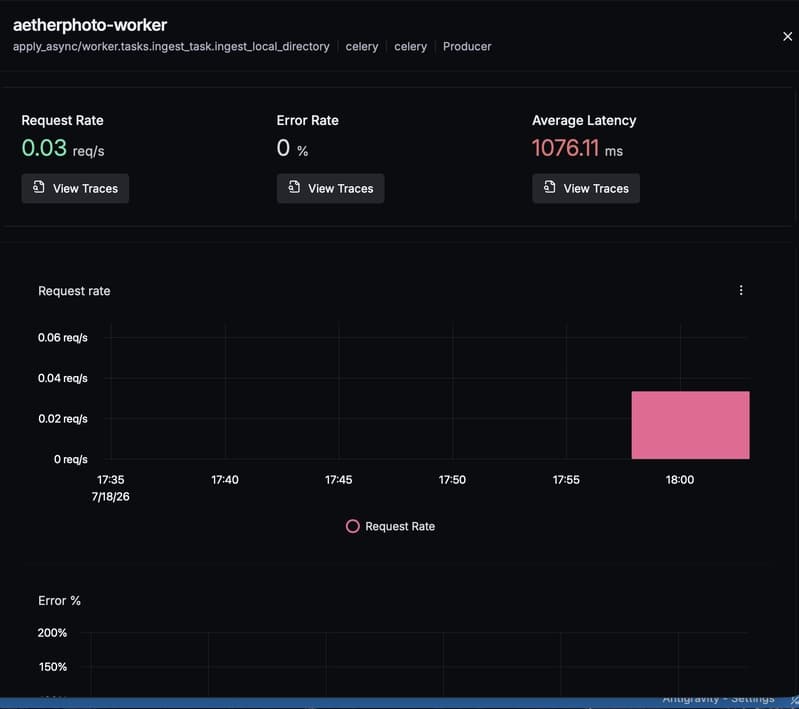This screenshot has width=799, height=709.
Task: Click the Error % chart title
Action: (x=59, y=601)
